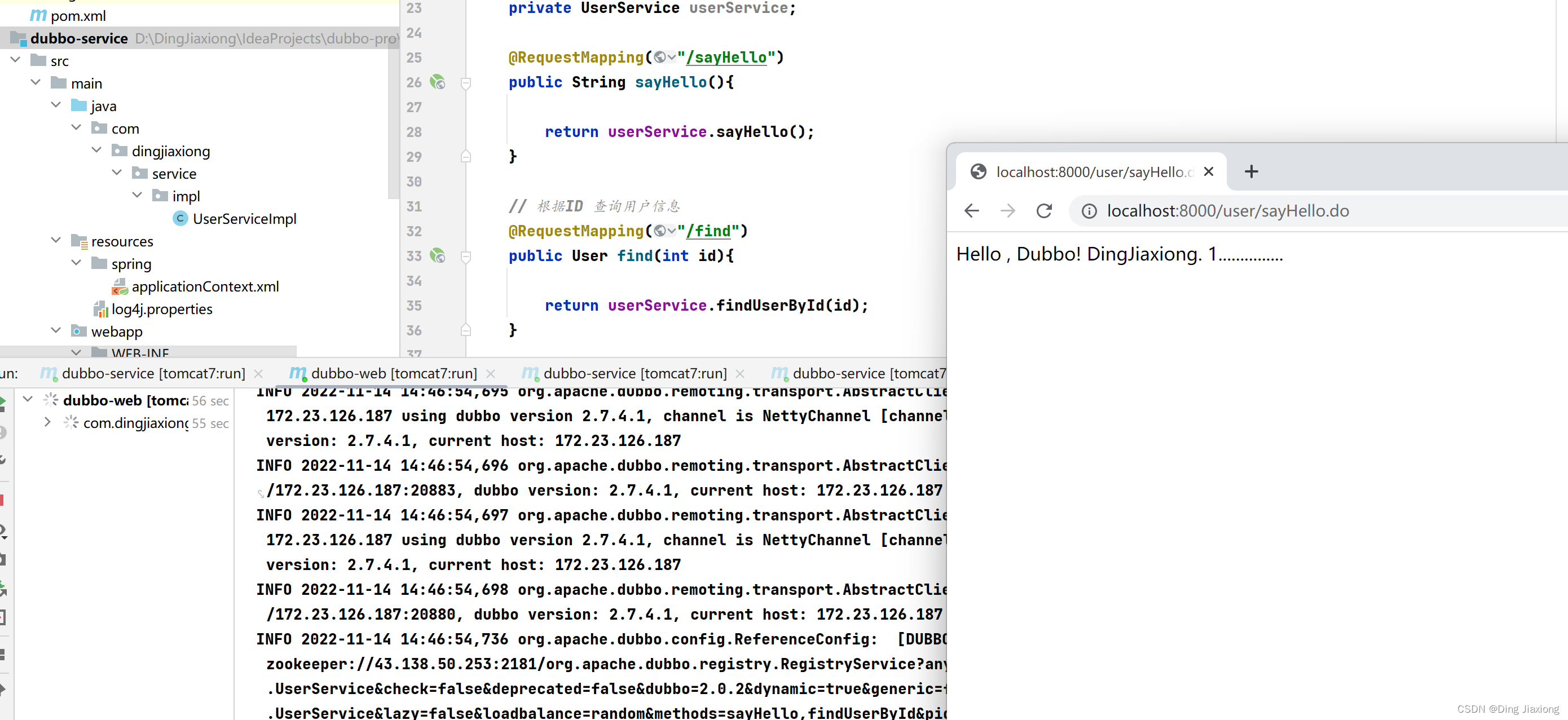Switch to first dubbo-service [tomcat7:run] tab
Screen dimensions: 1568x720
click(x=153, y=373)
